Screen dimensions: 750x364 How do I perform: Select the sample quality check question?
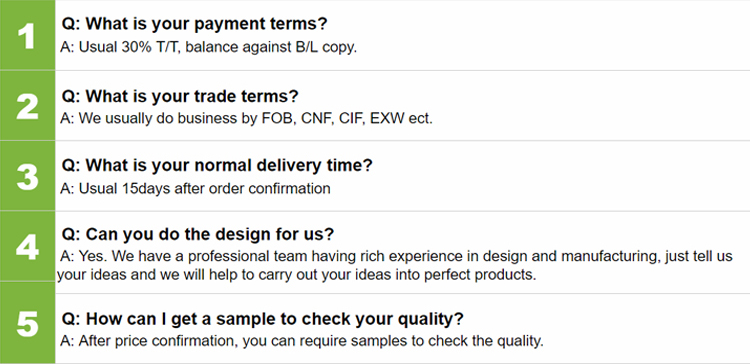point(263,319)
